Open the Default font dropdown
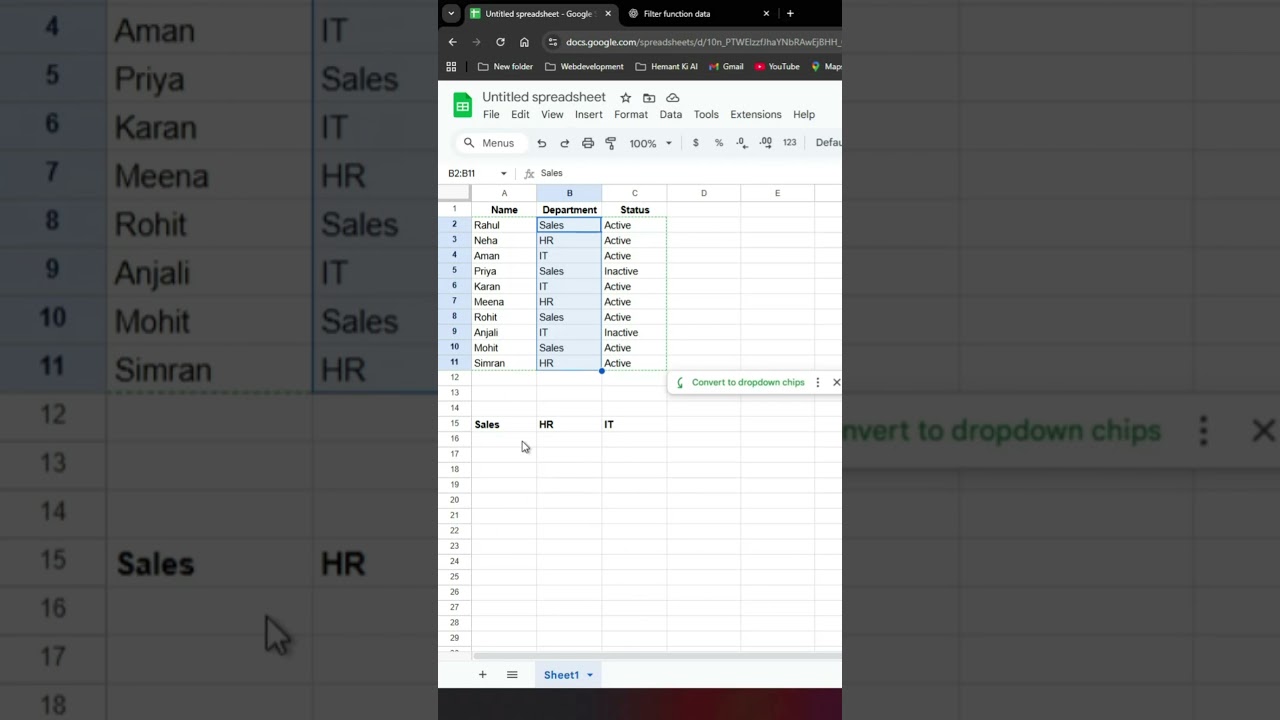The width and height of the screenshot is (1280, 720). coord(828,143)
